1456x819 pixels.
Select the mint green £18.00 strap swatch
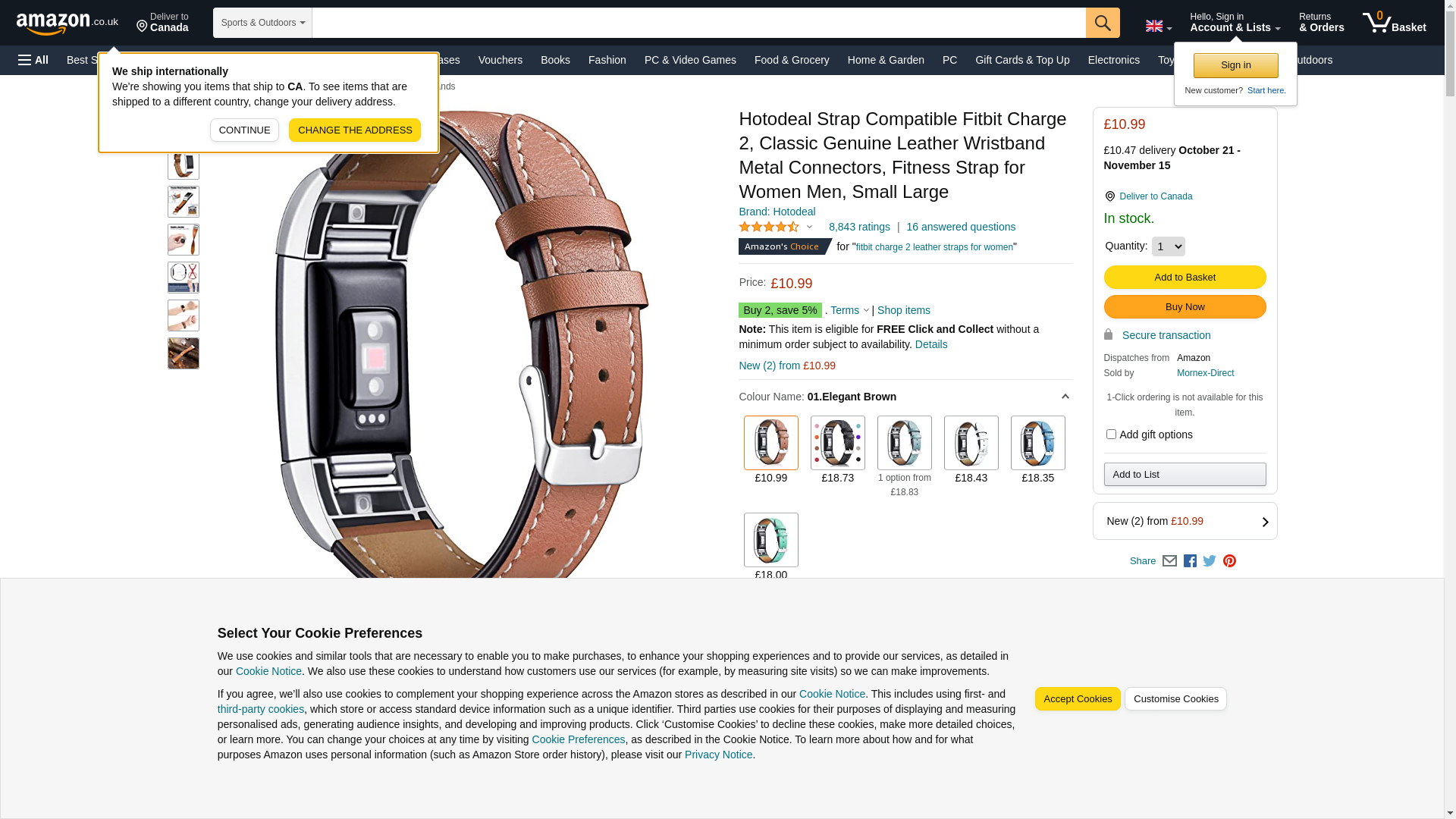click(x=771, y=540)
